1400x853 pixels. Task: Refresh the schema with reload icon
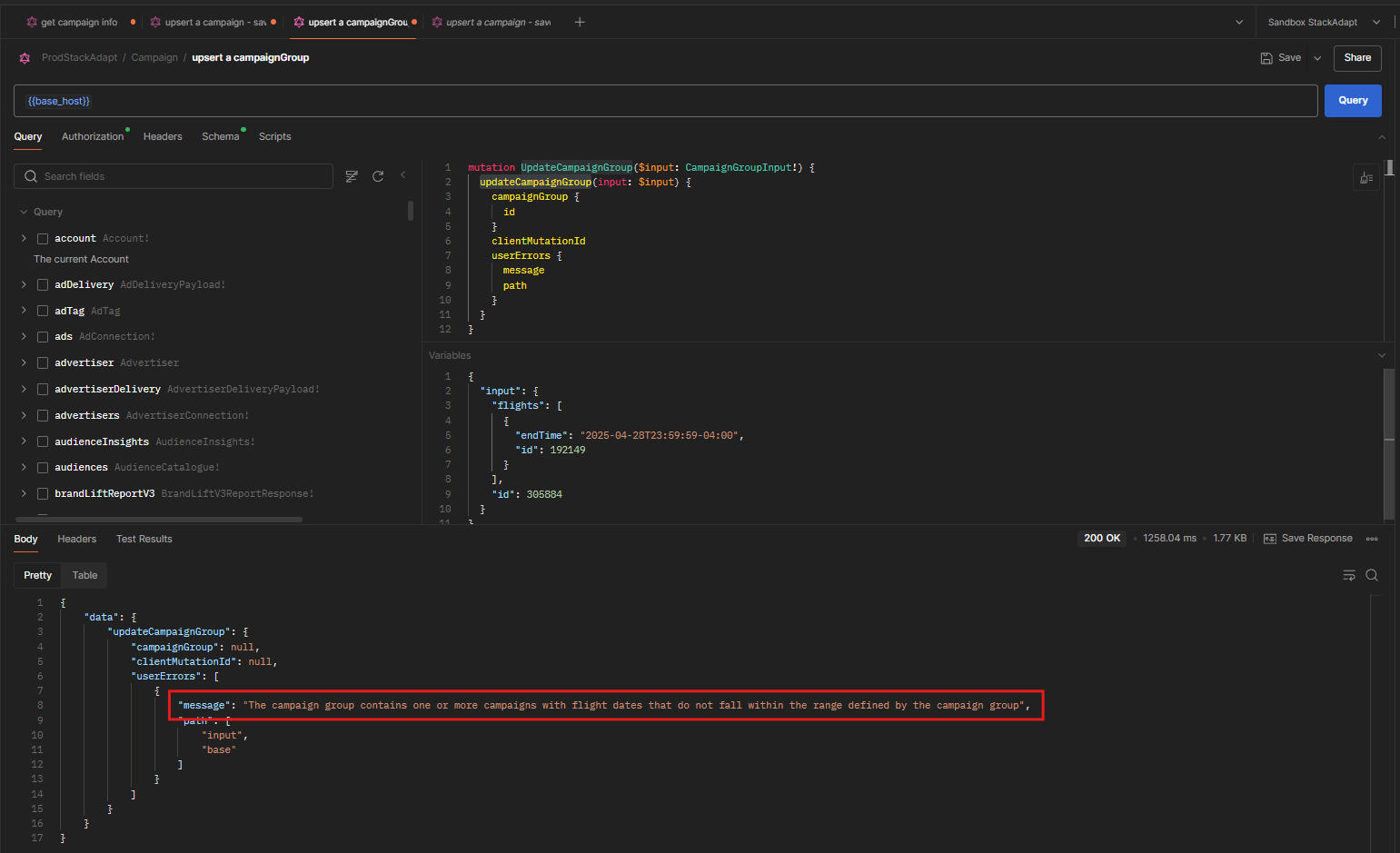(378, 176)
